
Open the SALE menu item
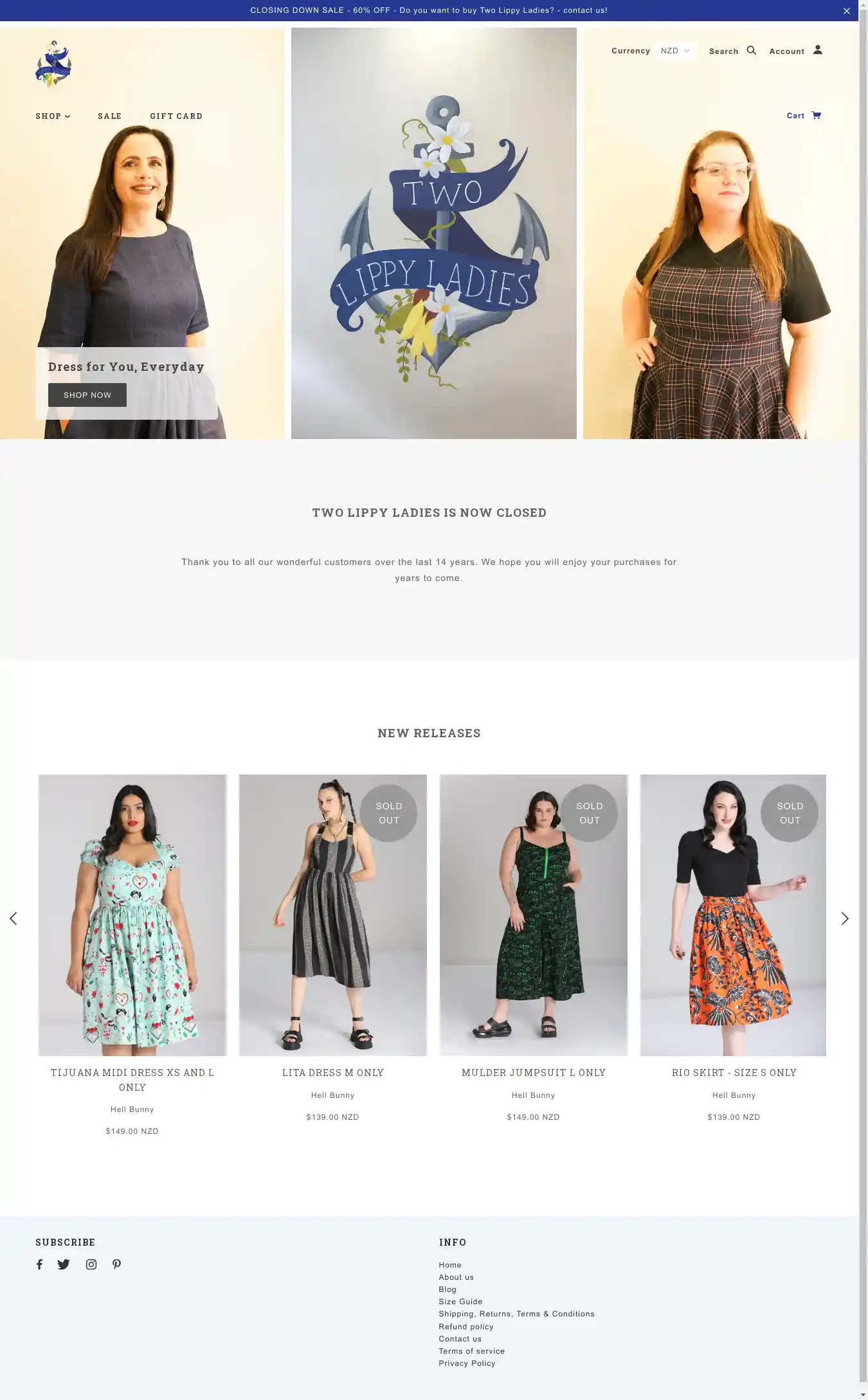tap(110, 116)
